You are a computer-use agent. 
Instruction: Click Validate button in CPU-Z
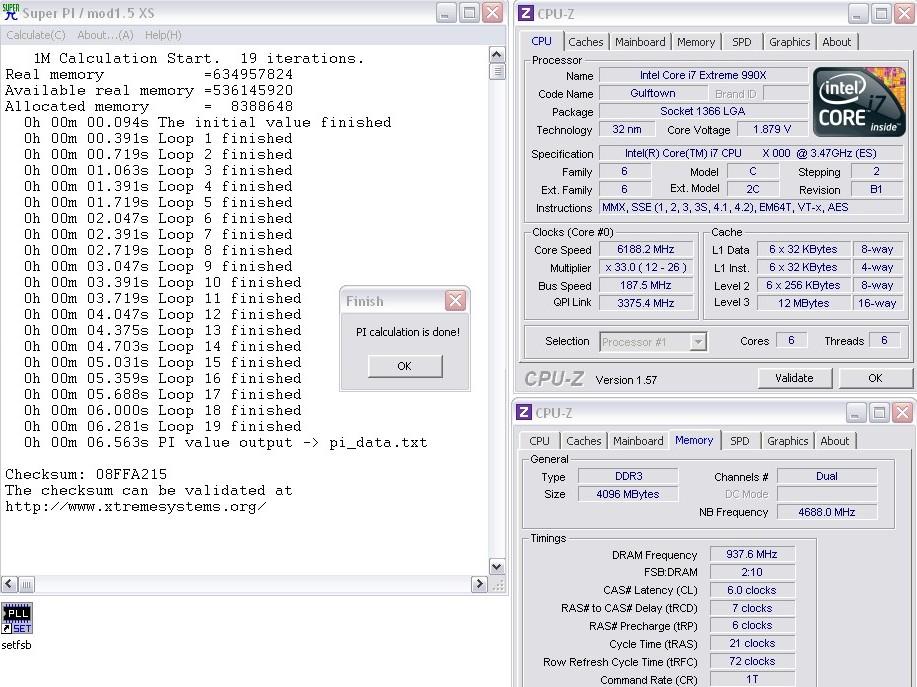click(794, 378)
